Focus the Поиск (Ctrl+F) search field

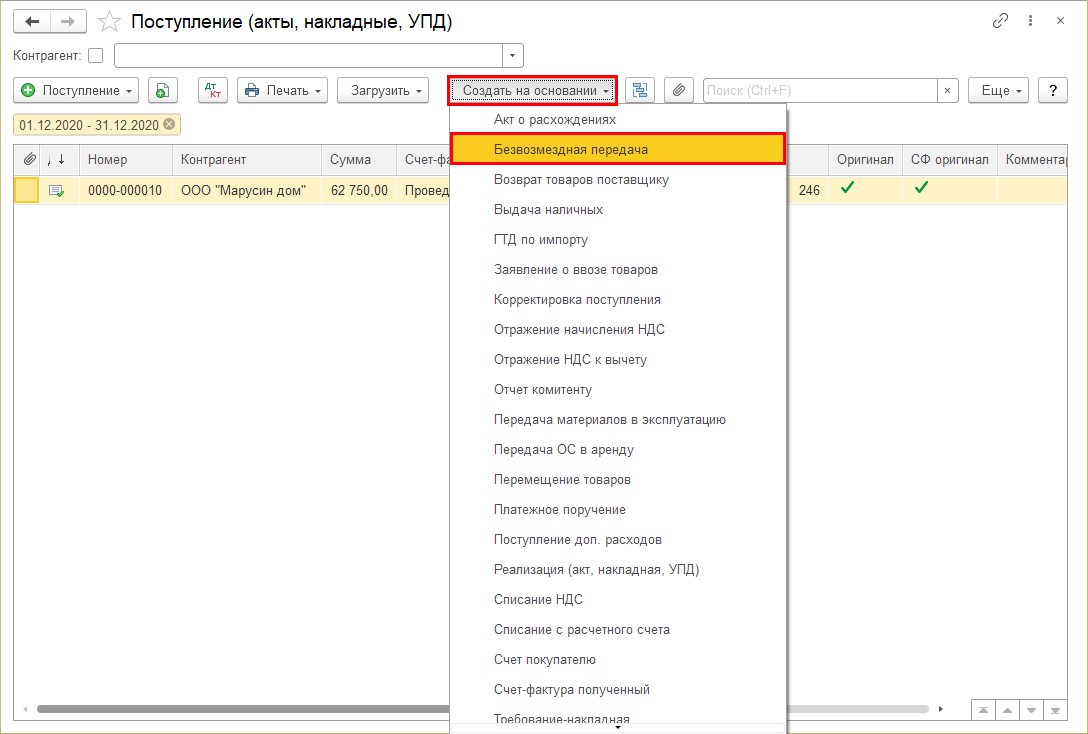click(820, 90)
